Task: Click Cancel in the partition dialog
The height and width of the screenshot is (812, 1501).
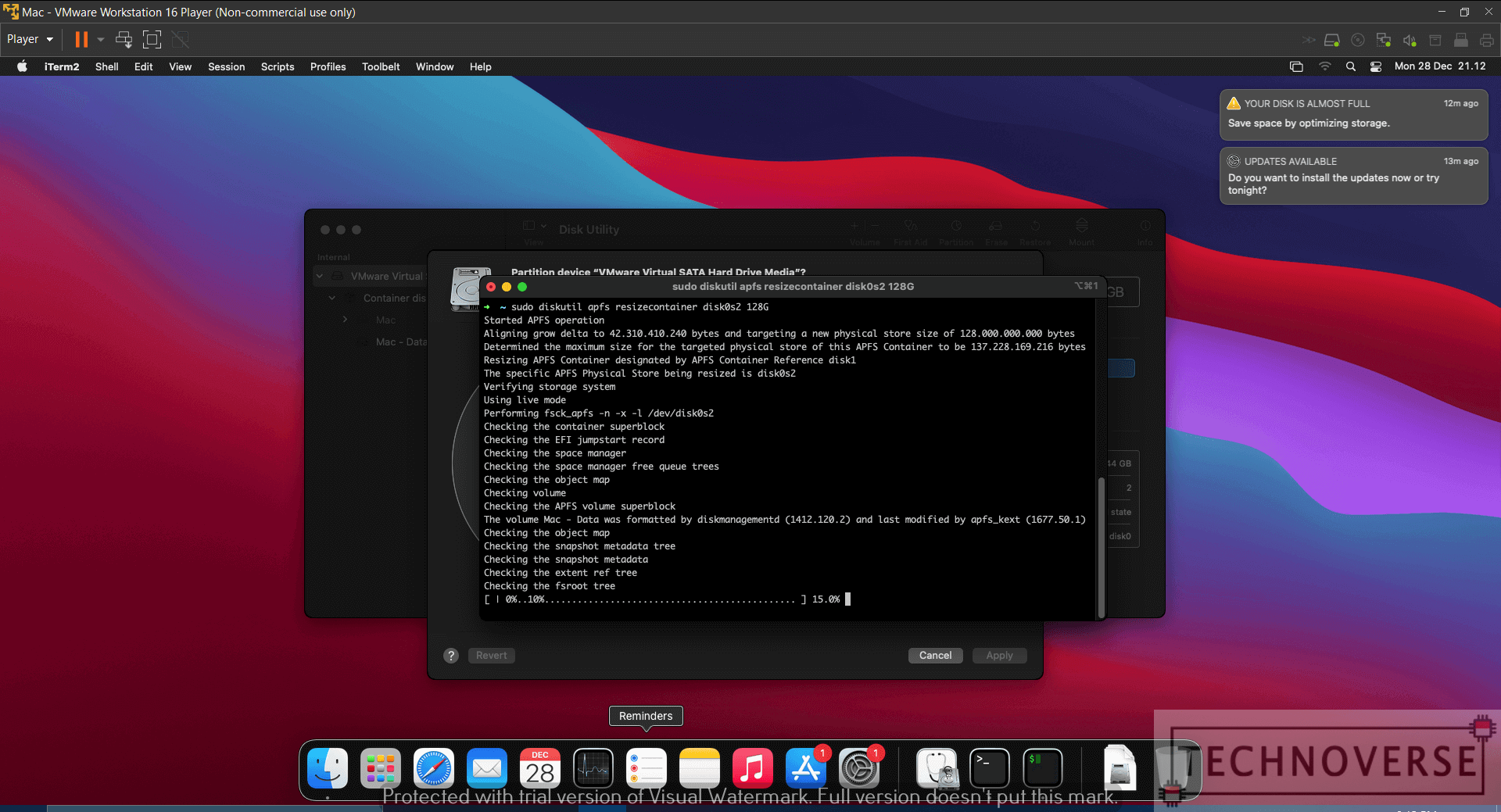Action: click(935, 656)
